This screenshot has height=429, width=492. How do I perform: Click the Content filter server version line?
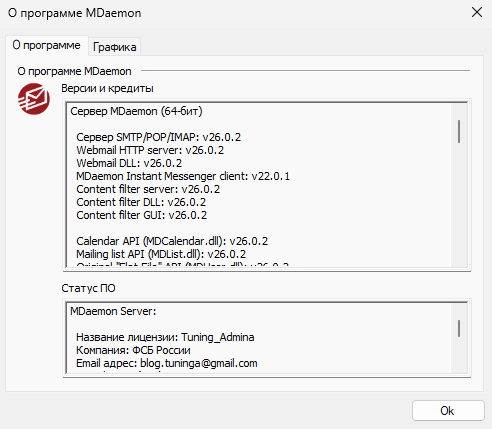[148, 189]
